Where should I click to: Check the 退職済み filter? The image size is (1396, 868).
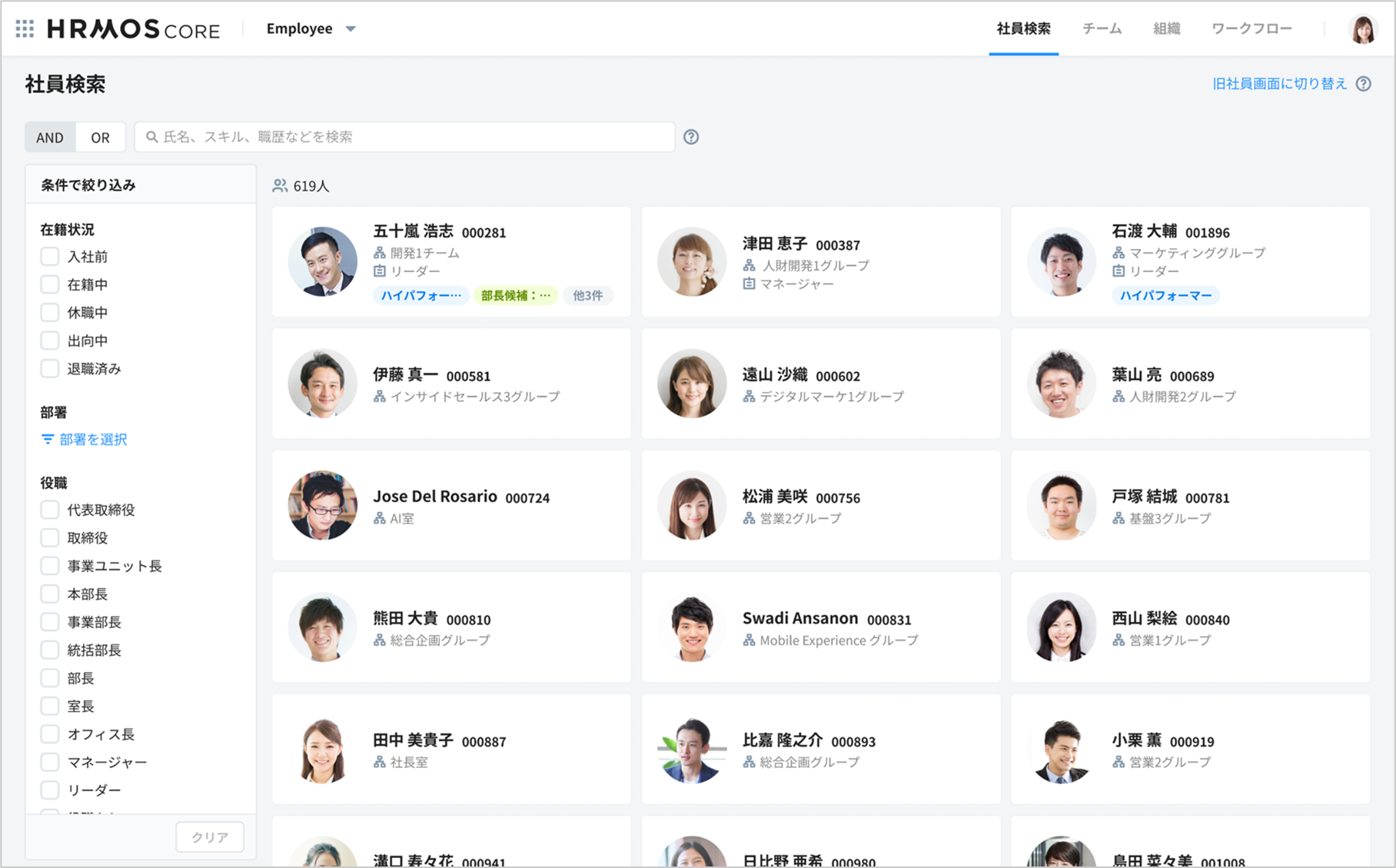50,369
